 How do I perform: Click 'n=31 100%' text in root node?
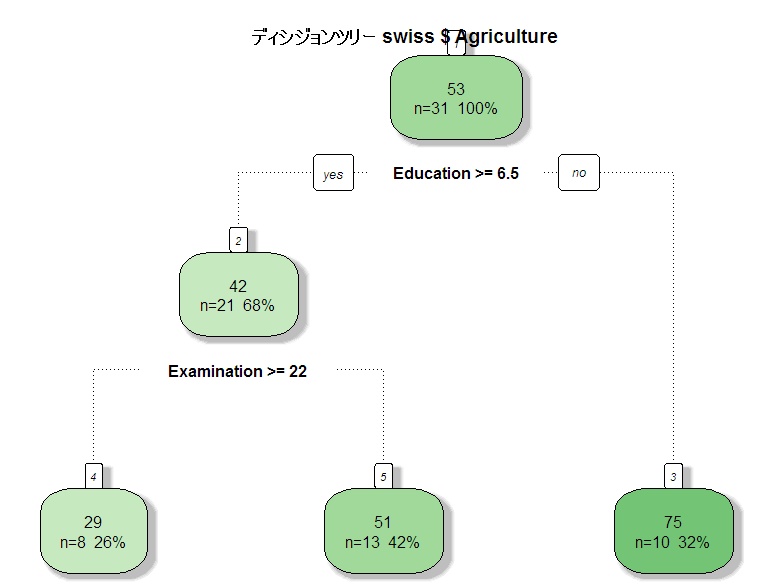456,108
